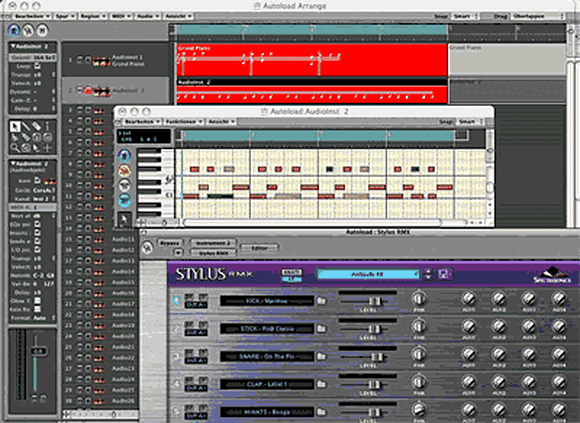Open the Bearbeiten menu in Arrange window
The width and height of the screenshot is (580, 423).
click(x=33, y=16)
